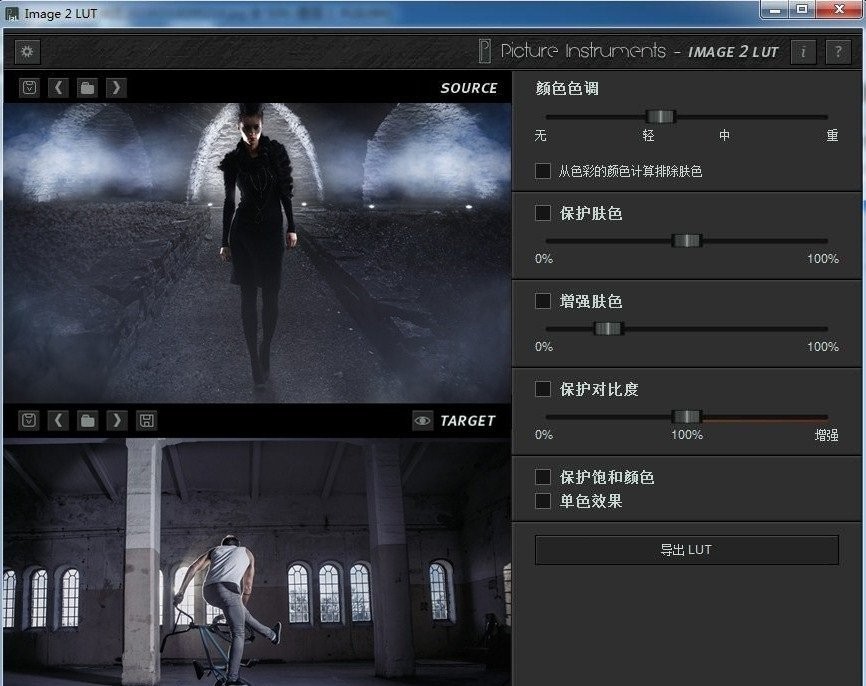This screenshot has height=686, width=866.
Task: Go to previous source image with left arrow
Action: (58, 87)
